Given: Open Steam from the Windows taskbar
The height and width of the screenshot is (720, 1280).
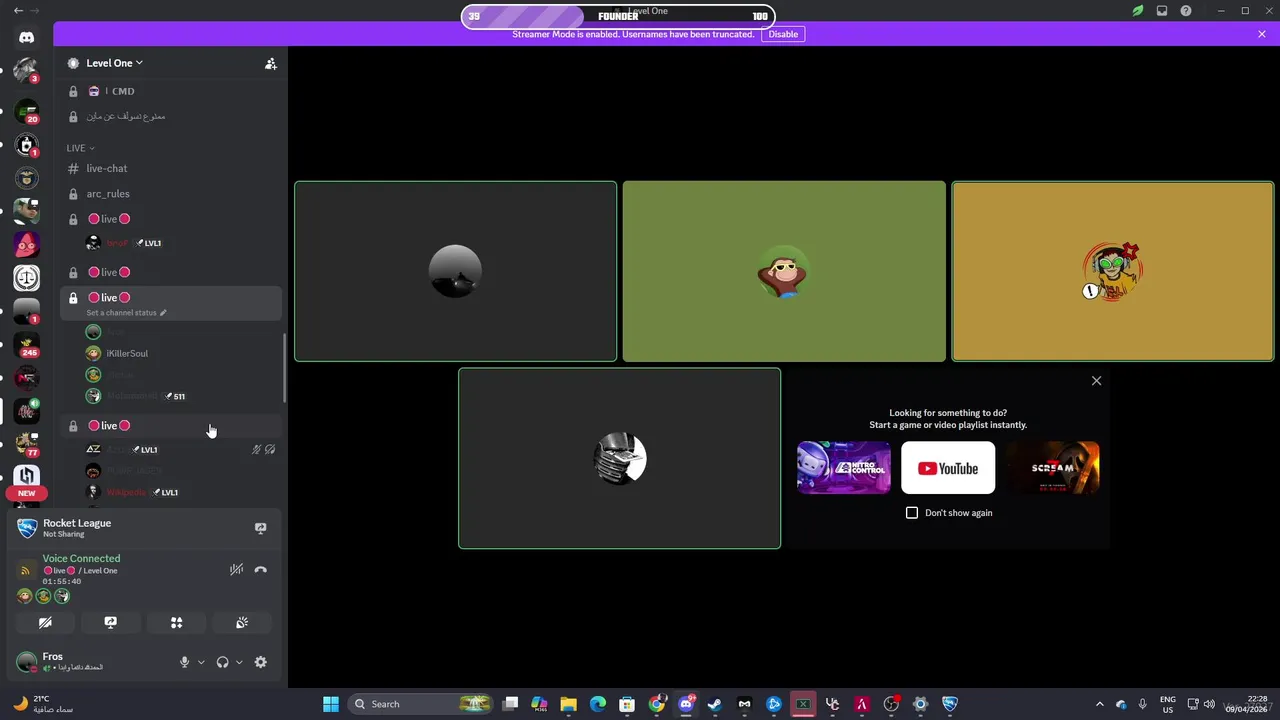Looking at the screenshot, I should tap(715, 704).
